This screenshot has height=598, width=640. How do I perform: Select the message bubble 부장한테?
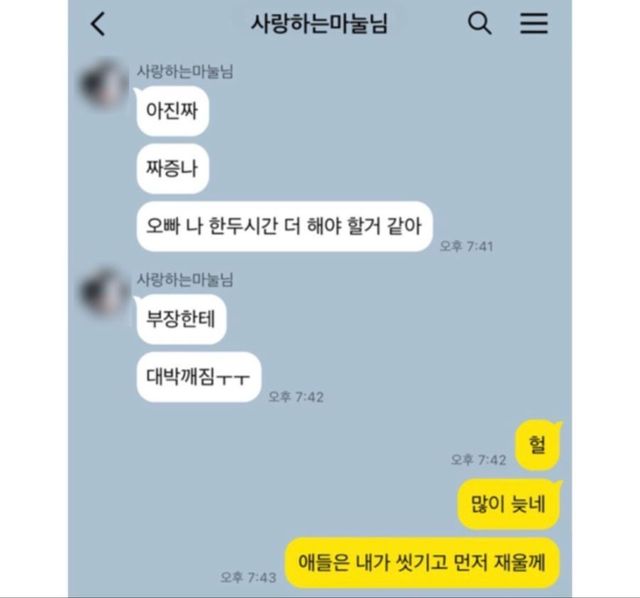(181, 319)
